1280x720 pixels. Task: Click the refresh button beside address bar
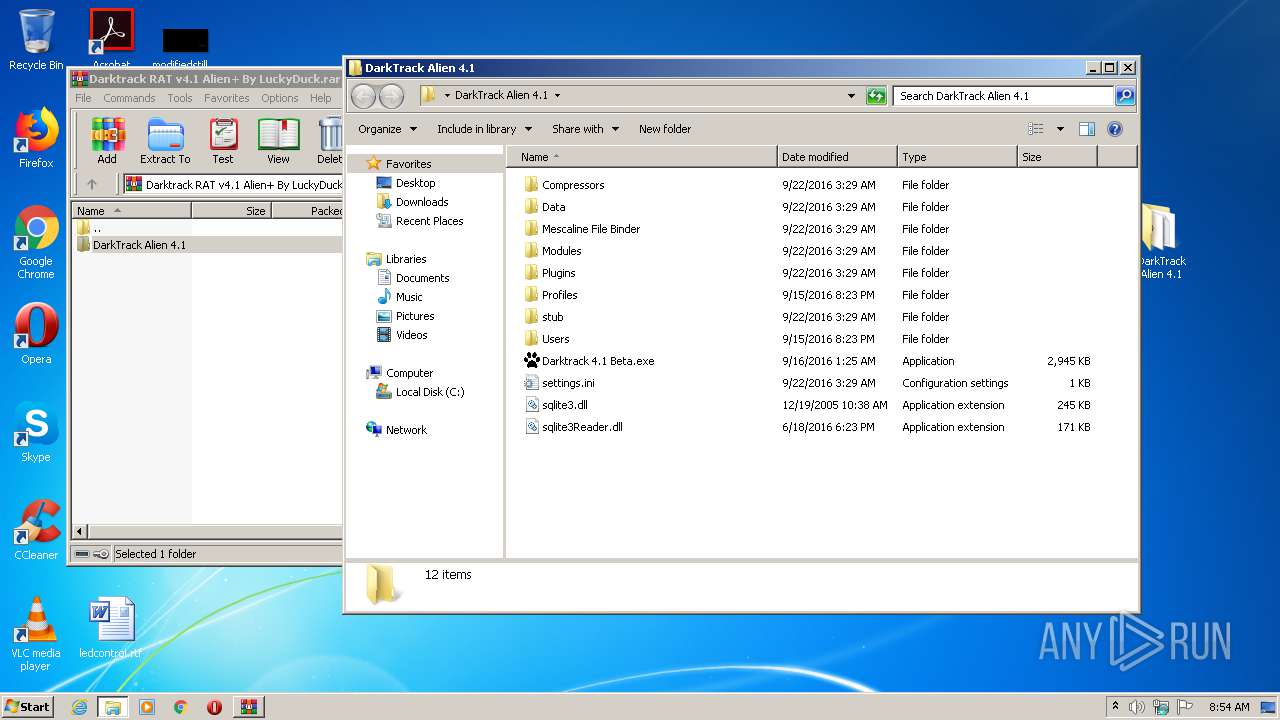point(876,96)
